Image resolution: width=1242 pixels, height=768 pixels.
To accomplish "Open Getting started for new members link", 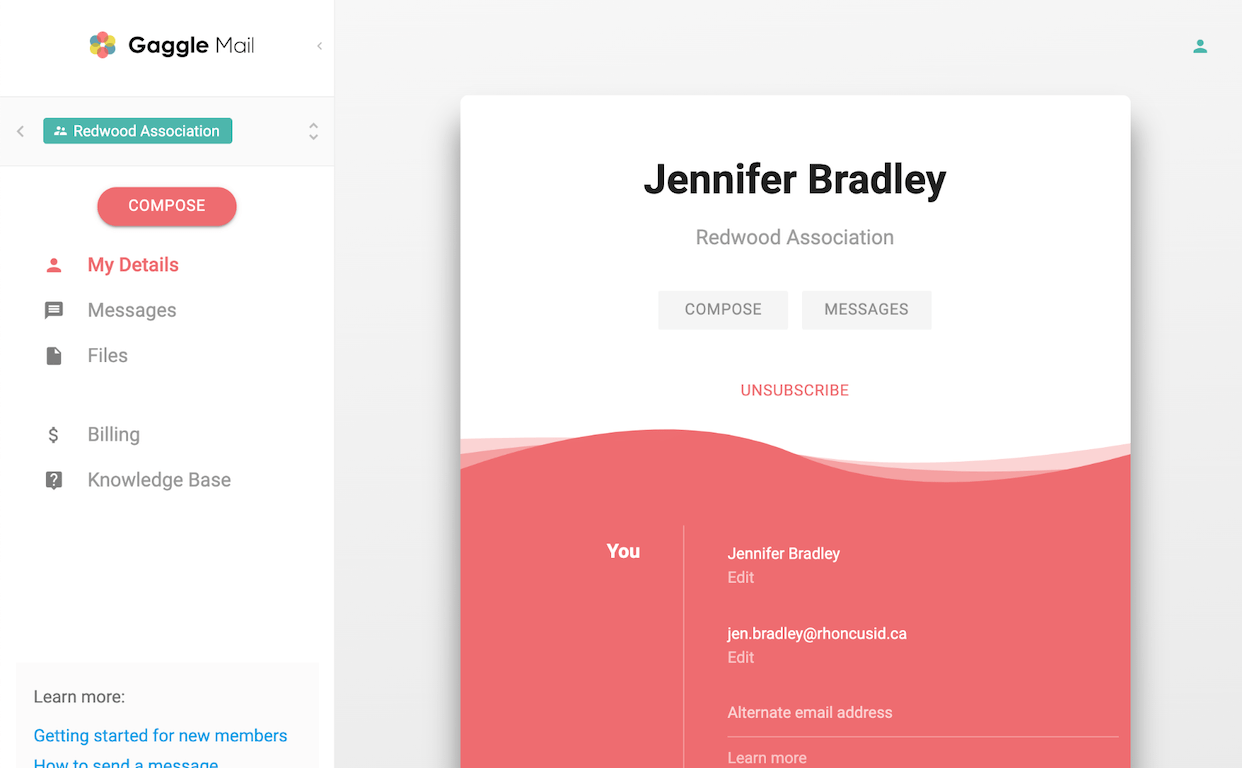I will 160,736.
